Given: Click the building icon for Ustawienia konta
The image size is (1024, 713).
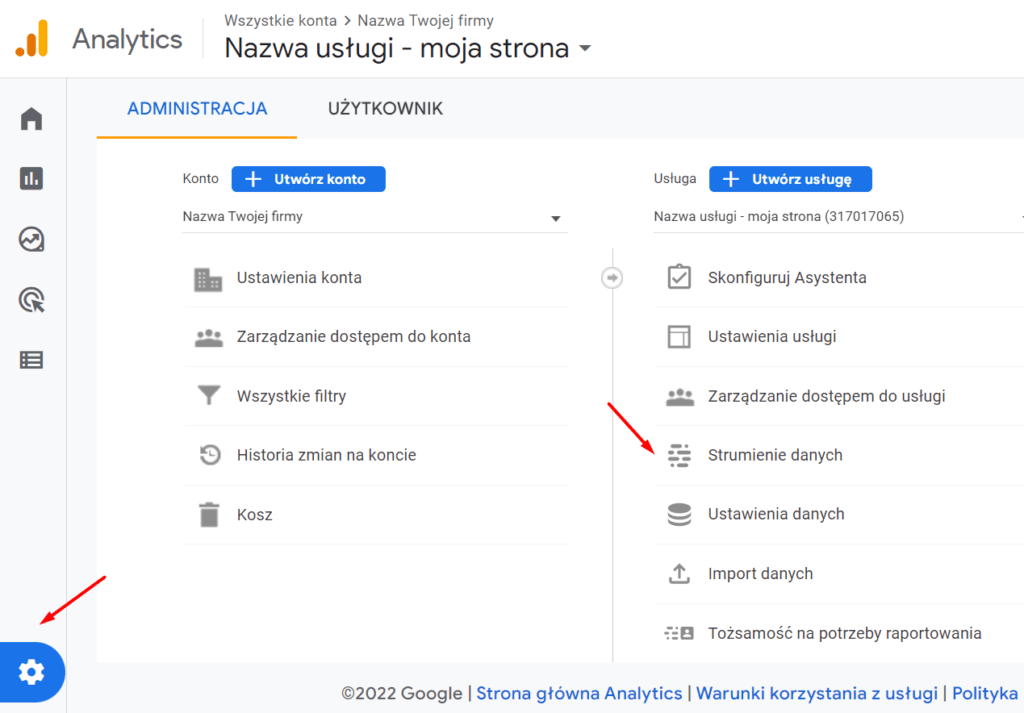Looking at the screenshot, I should coord(208,279).
